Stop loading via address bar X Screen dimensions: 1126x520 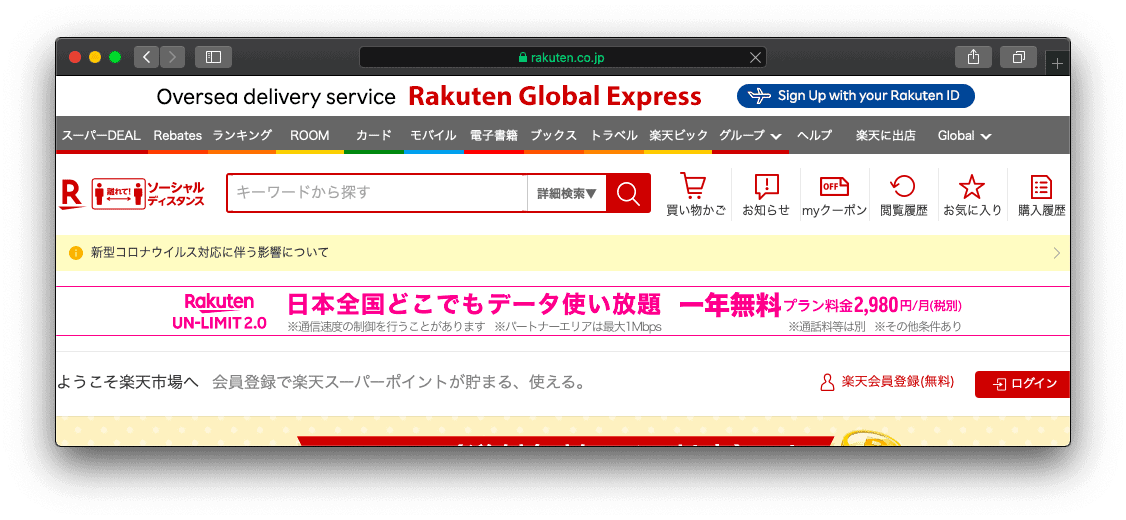pos(755,57)
